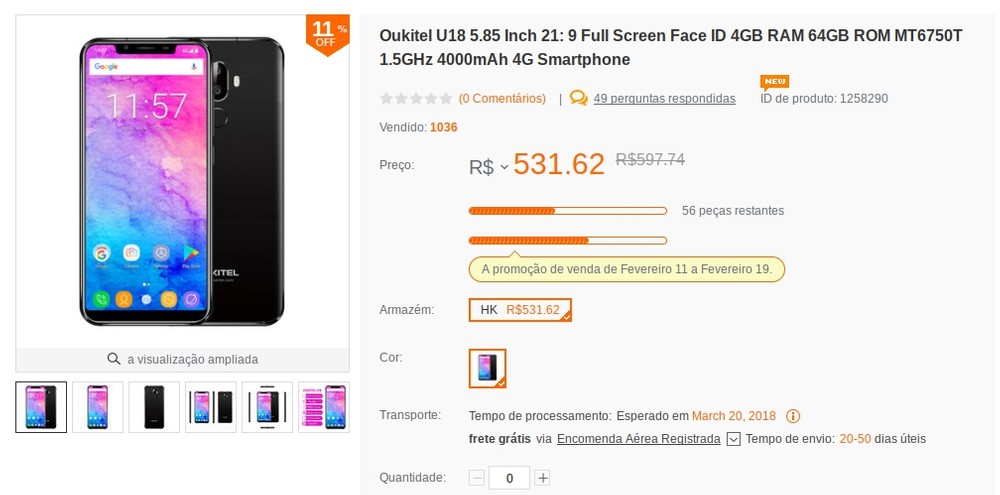Select the third thumbnail of black back
Screen dimensions: 1000x495
point(154,407)
